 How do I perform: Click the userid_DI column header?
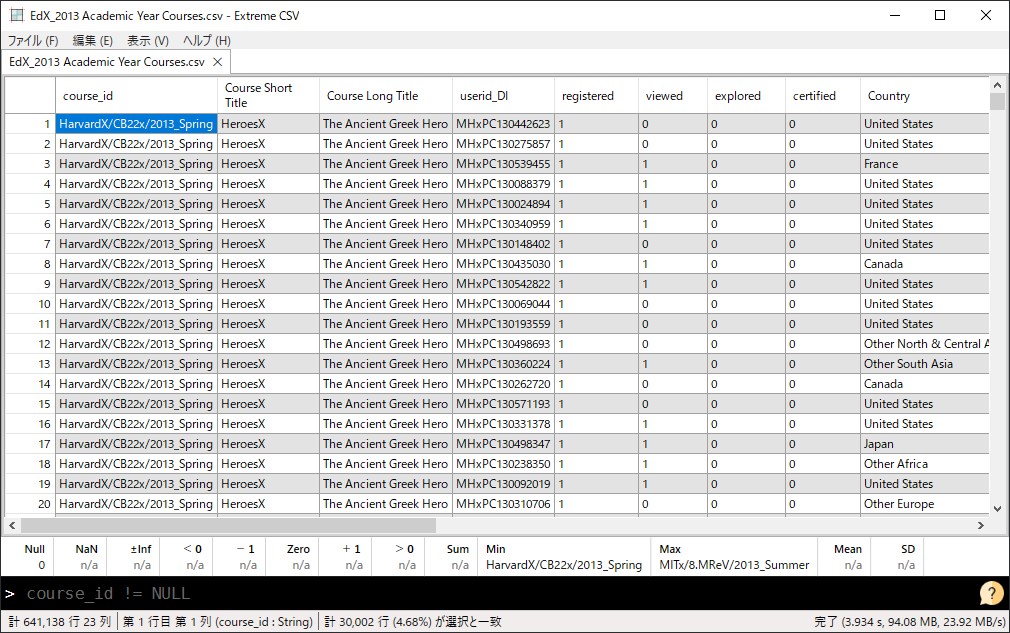click(x=504, y=96)
